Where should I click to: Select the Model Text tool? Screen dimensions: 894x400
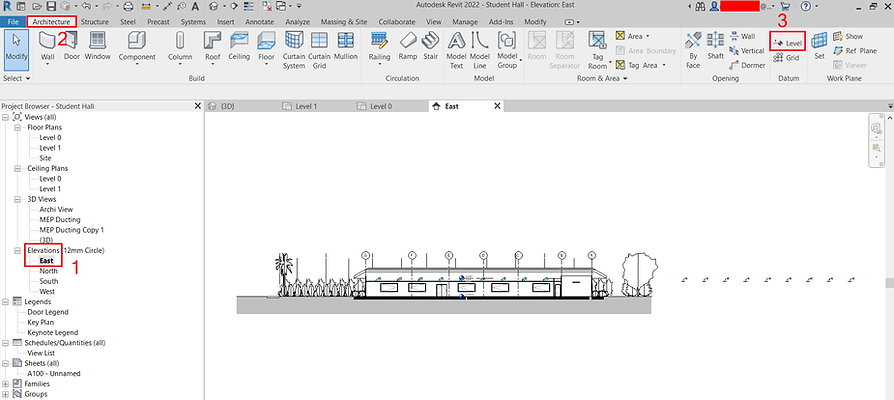coord(457,50)
